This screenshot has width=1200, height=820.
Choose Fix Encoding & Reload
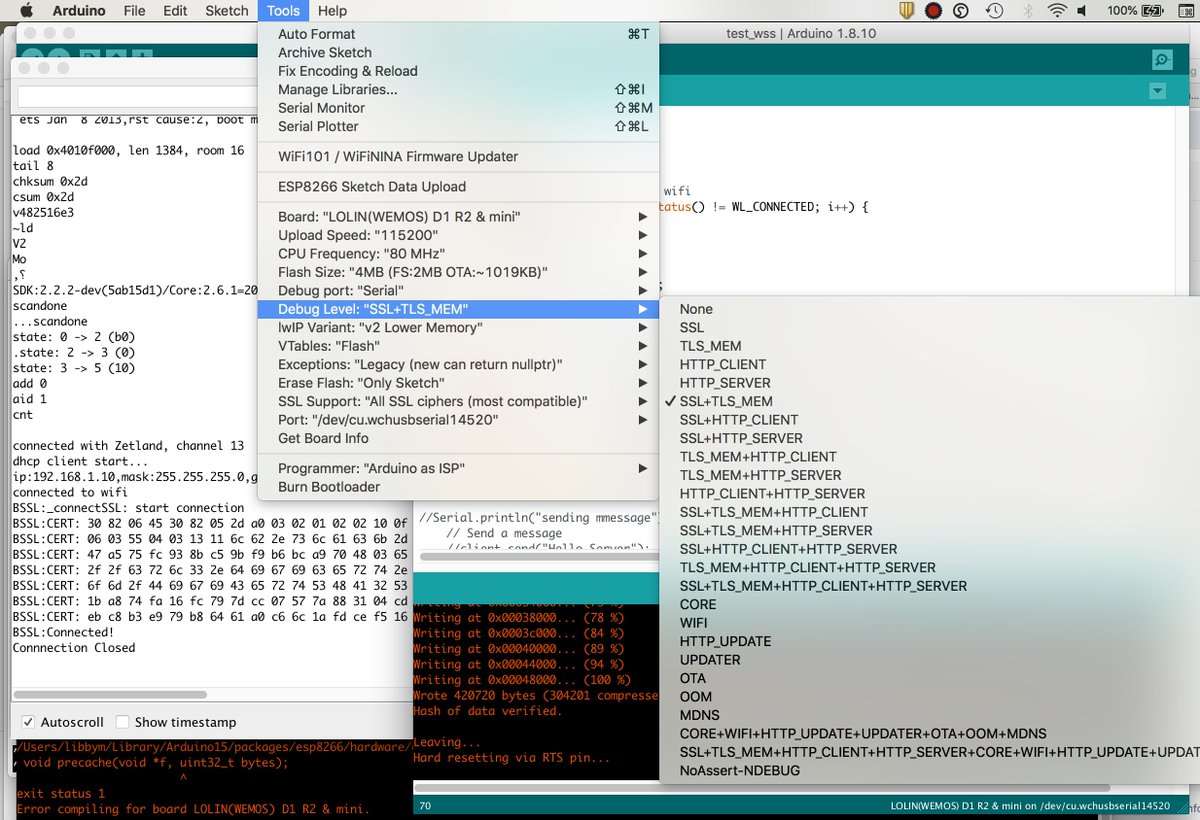(458, 71)
